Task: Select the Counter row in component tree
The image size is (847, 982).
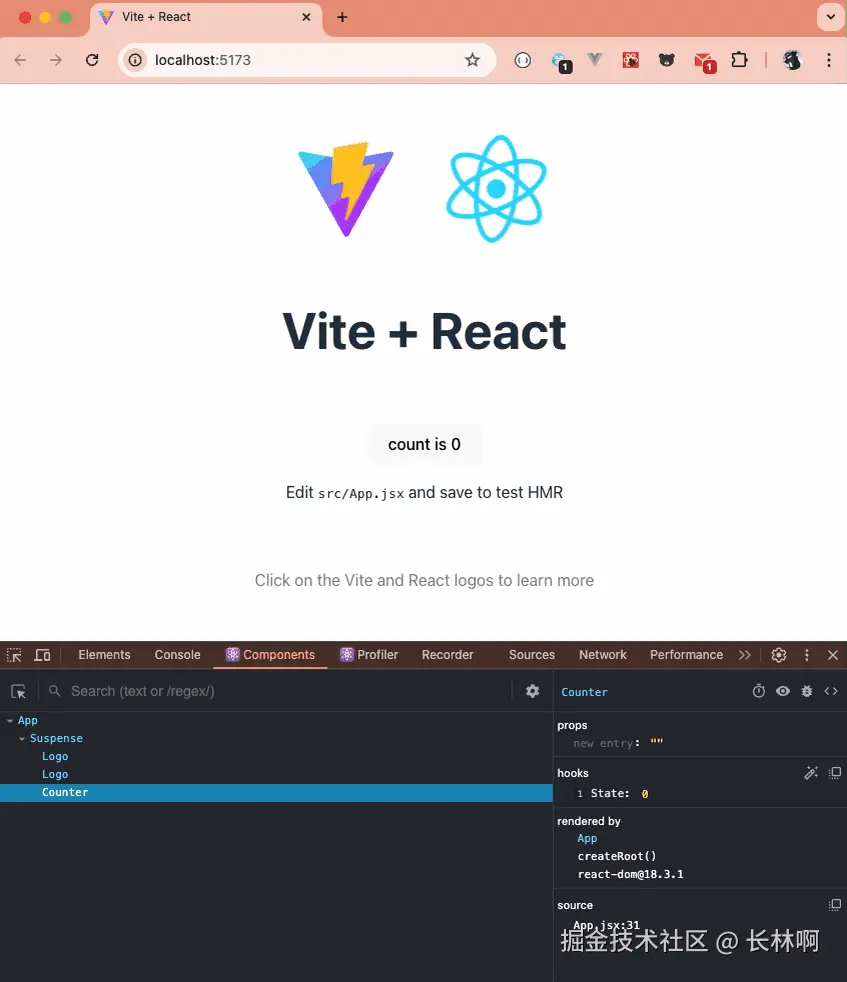Action: [x=276, y=793]
